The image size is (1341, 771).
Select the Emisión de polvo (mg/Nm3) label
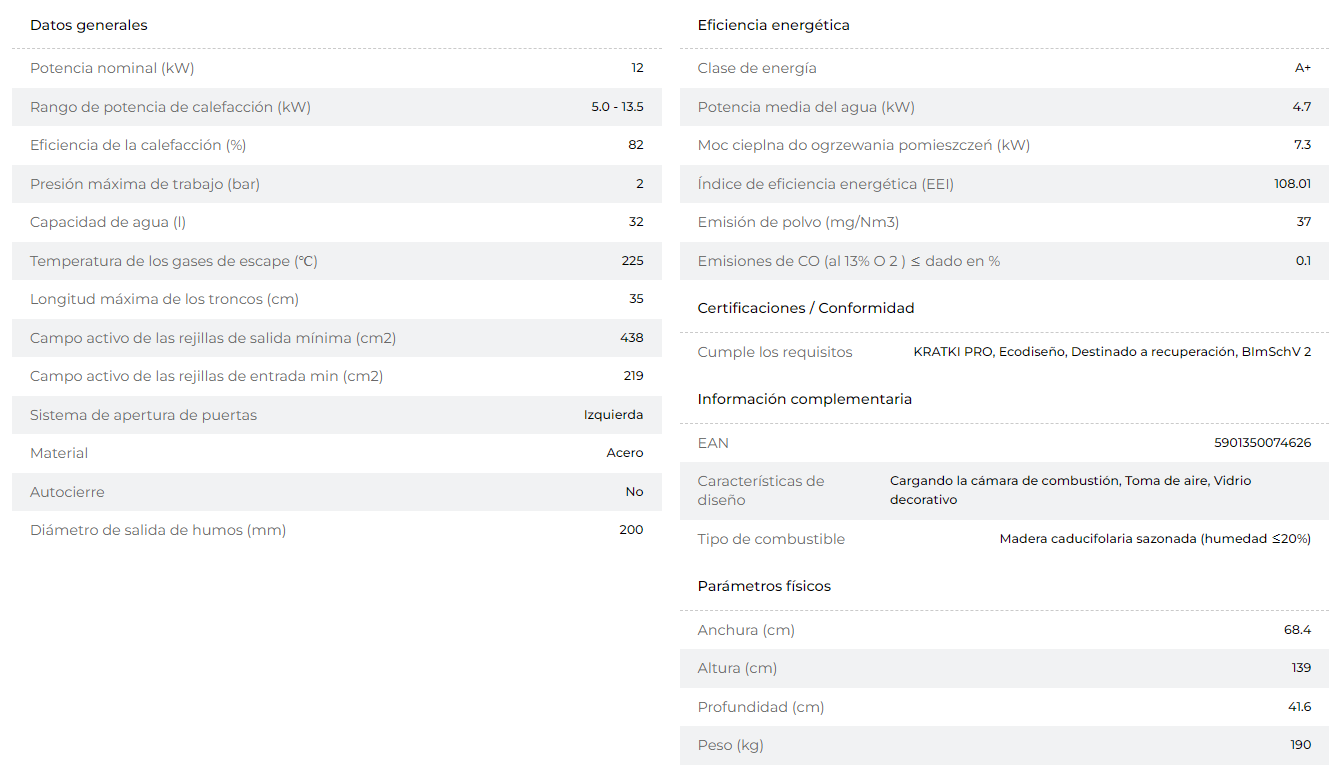(x=791, y=222)
